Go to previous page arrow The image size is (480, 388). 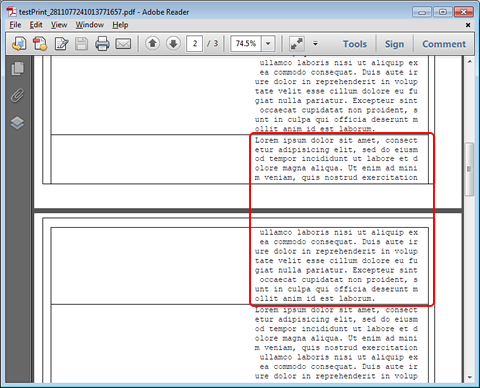[152, 43]
